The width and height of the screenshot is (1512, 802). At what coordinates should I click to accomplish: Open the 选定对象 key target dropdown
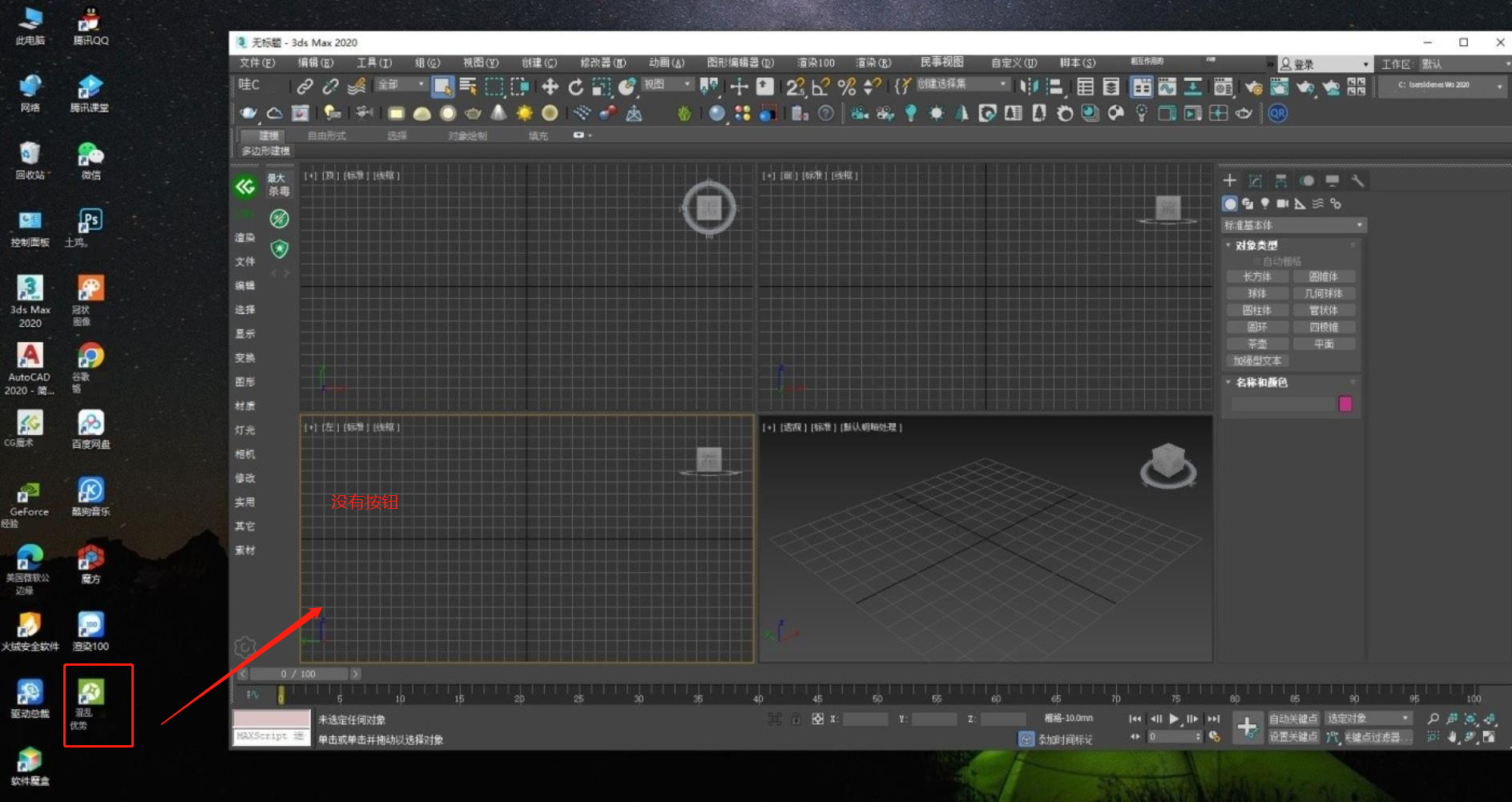pyautogui.click(x=1368, y=718)
